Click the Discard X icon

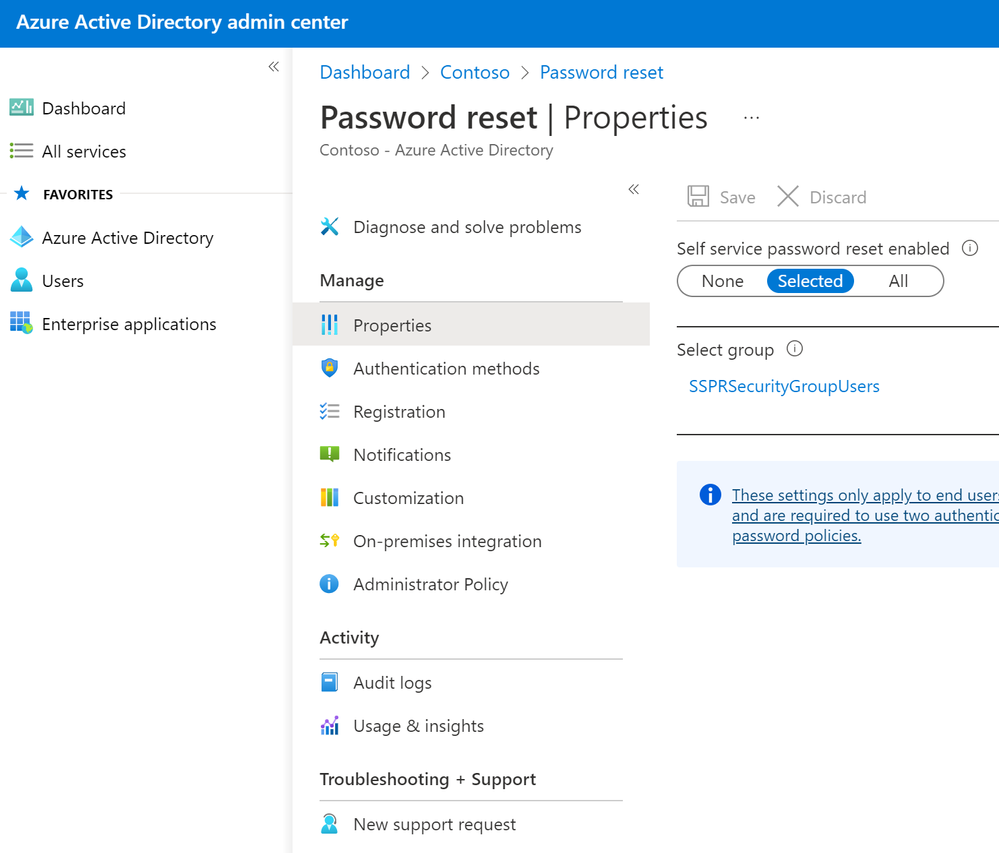tap(788, 196)
